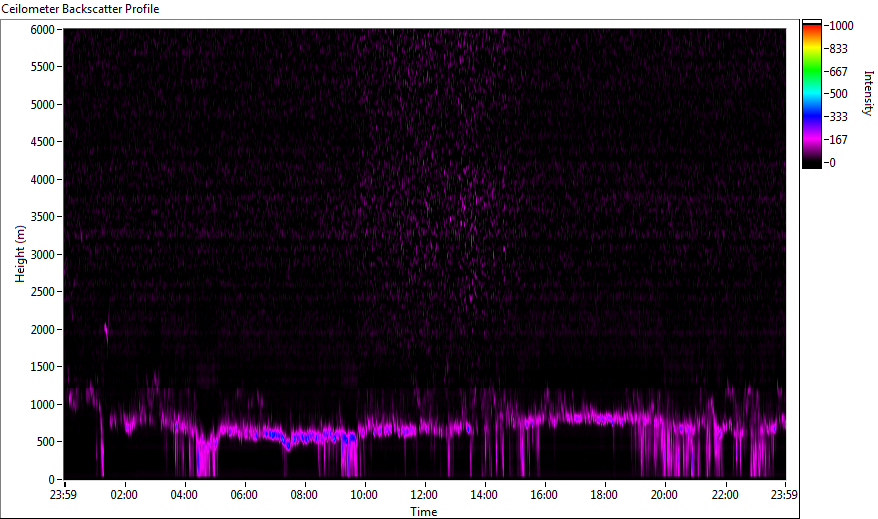Click the 3000 height axis tick label

pos(43,255)
